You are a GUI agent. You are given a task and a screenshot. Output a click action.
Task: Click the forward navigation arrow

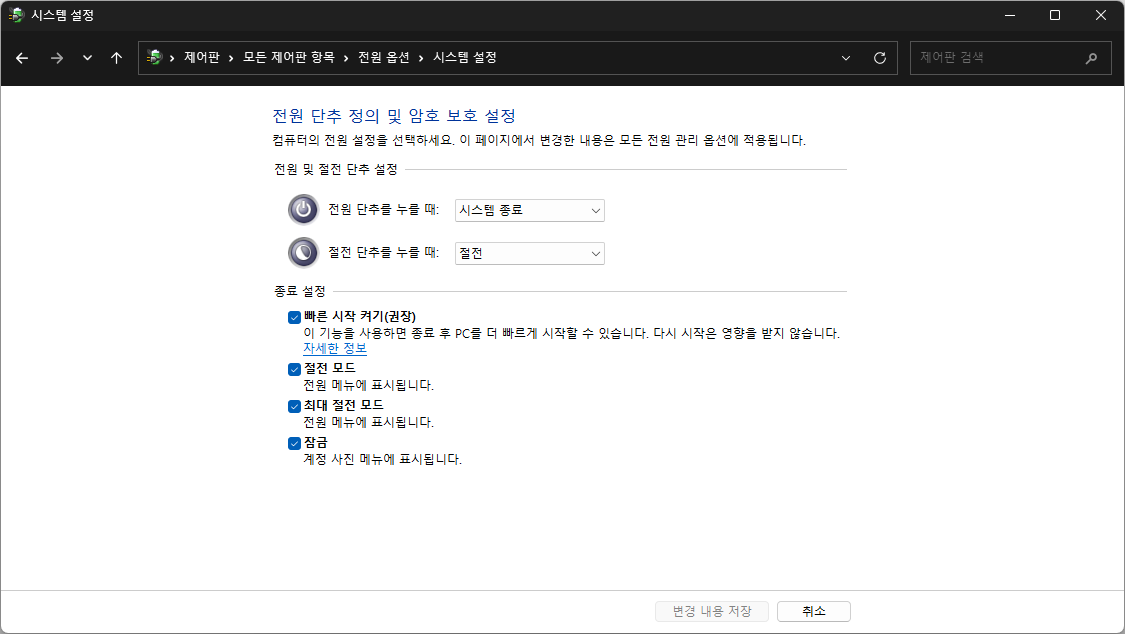pos(57,58)
